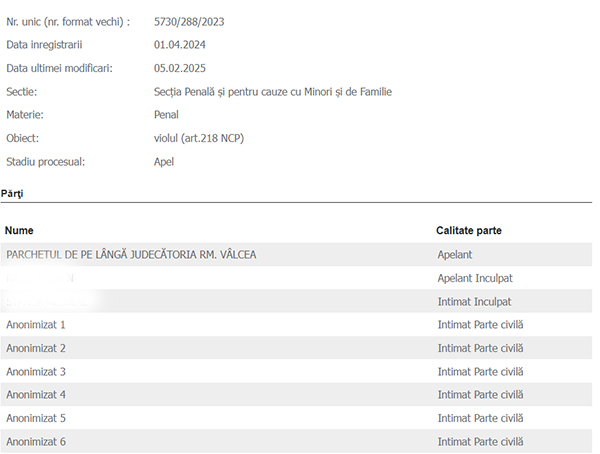Select the Anonimizat 2 row
Image resolution: width=600 pixels, height=454 pixels.
tap(296, 348)
